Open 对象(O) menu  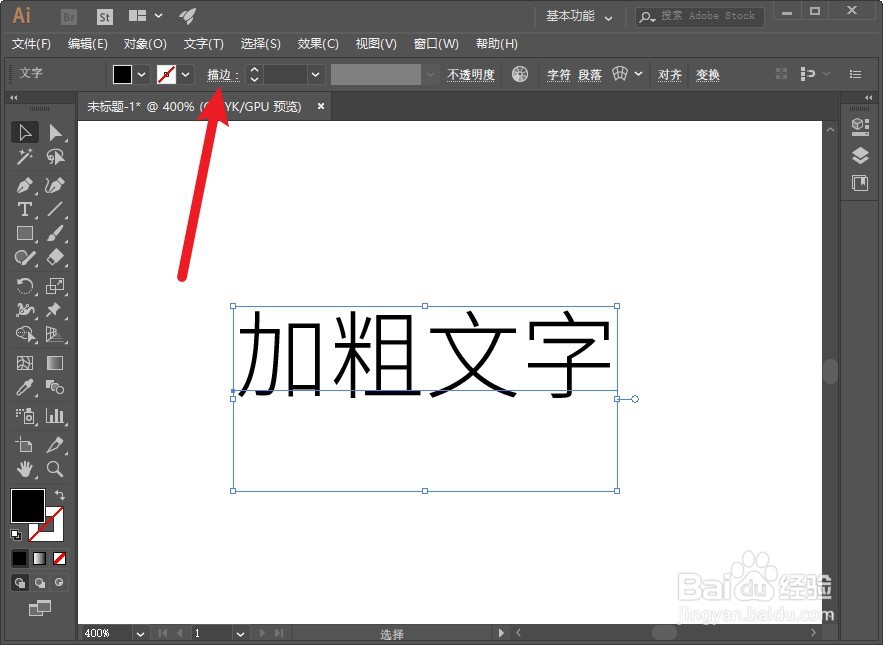tap(145, 44)
